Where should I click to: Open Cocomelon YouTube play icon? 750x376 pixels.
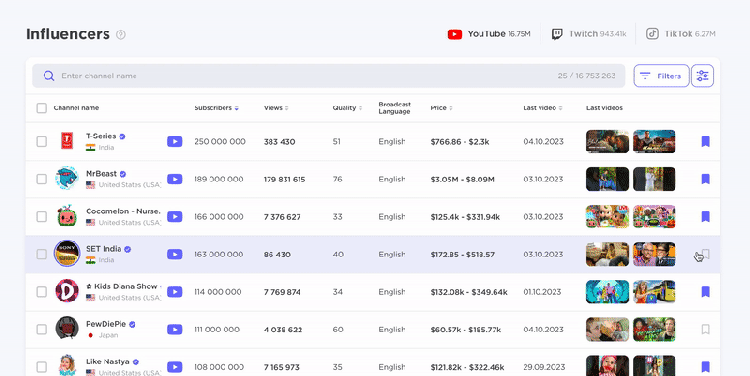point(175,217)
